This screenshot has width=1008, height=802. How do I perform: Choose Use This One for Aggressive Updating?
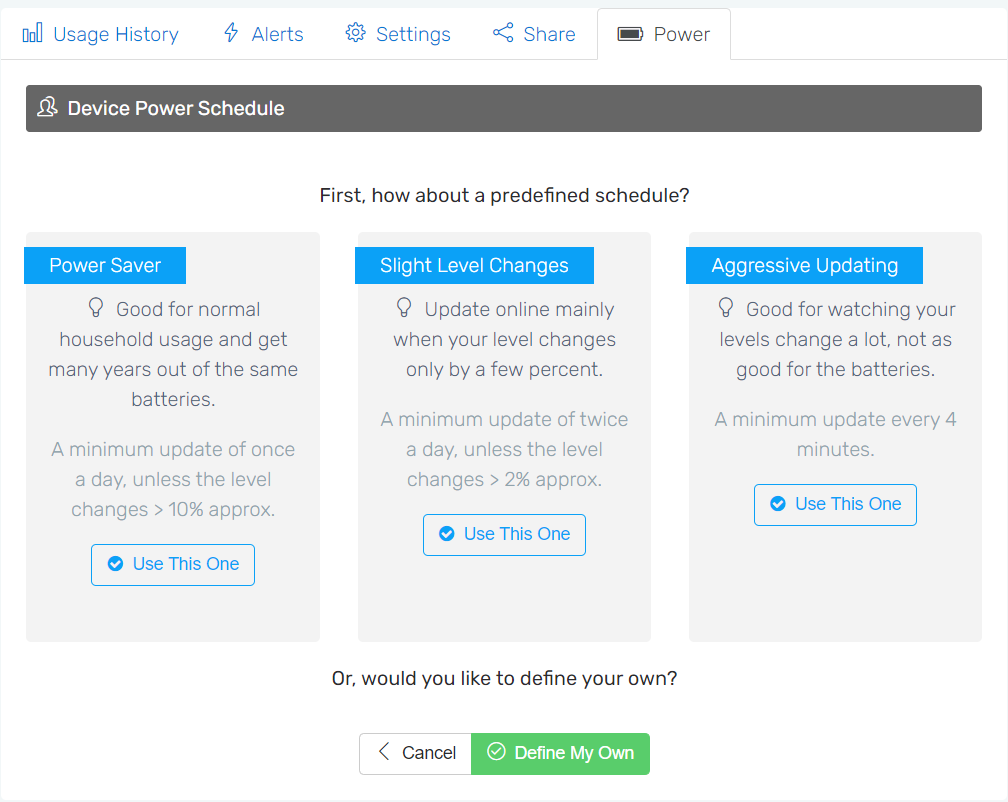pyautogui.click(x=835, y=504)
